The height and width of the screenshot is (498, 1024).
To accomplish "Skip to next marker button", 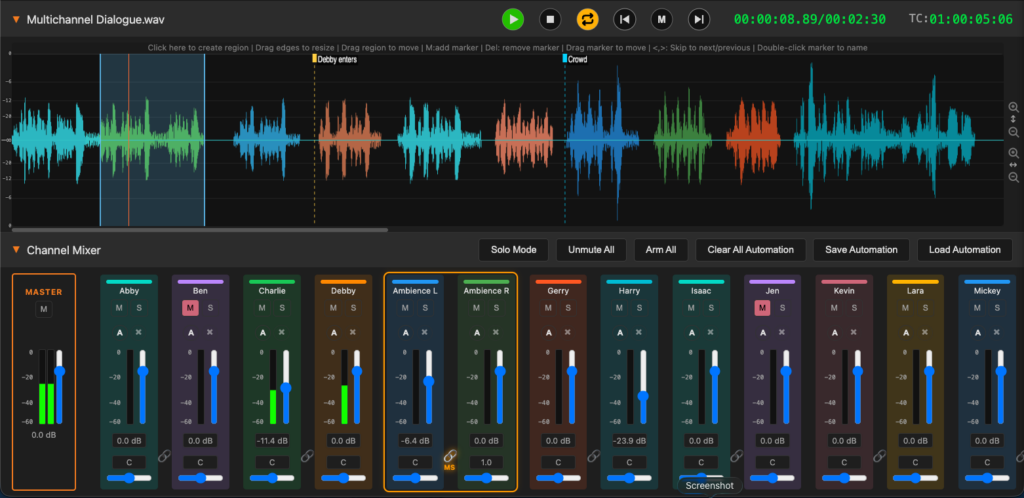I will point(699,20).
